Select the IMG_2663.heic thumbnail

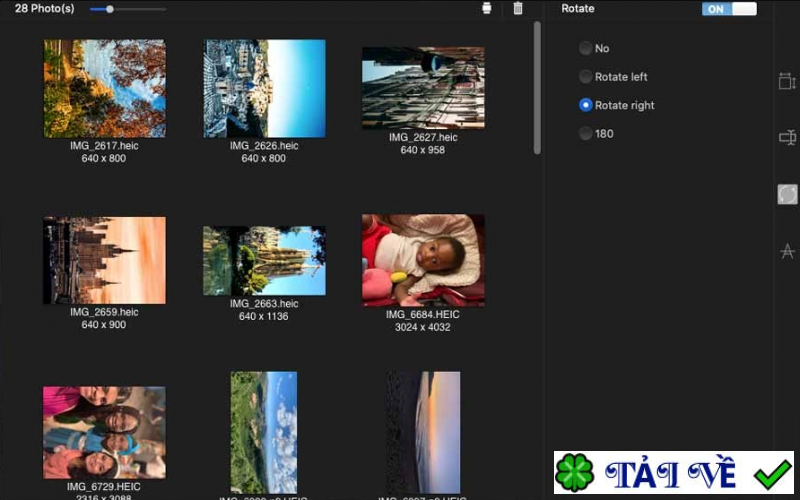tap(264, 260)
